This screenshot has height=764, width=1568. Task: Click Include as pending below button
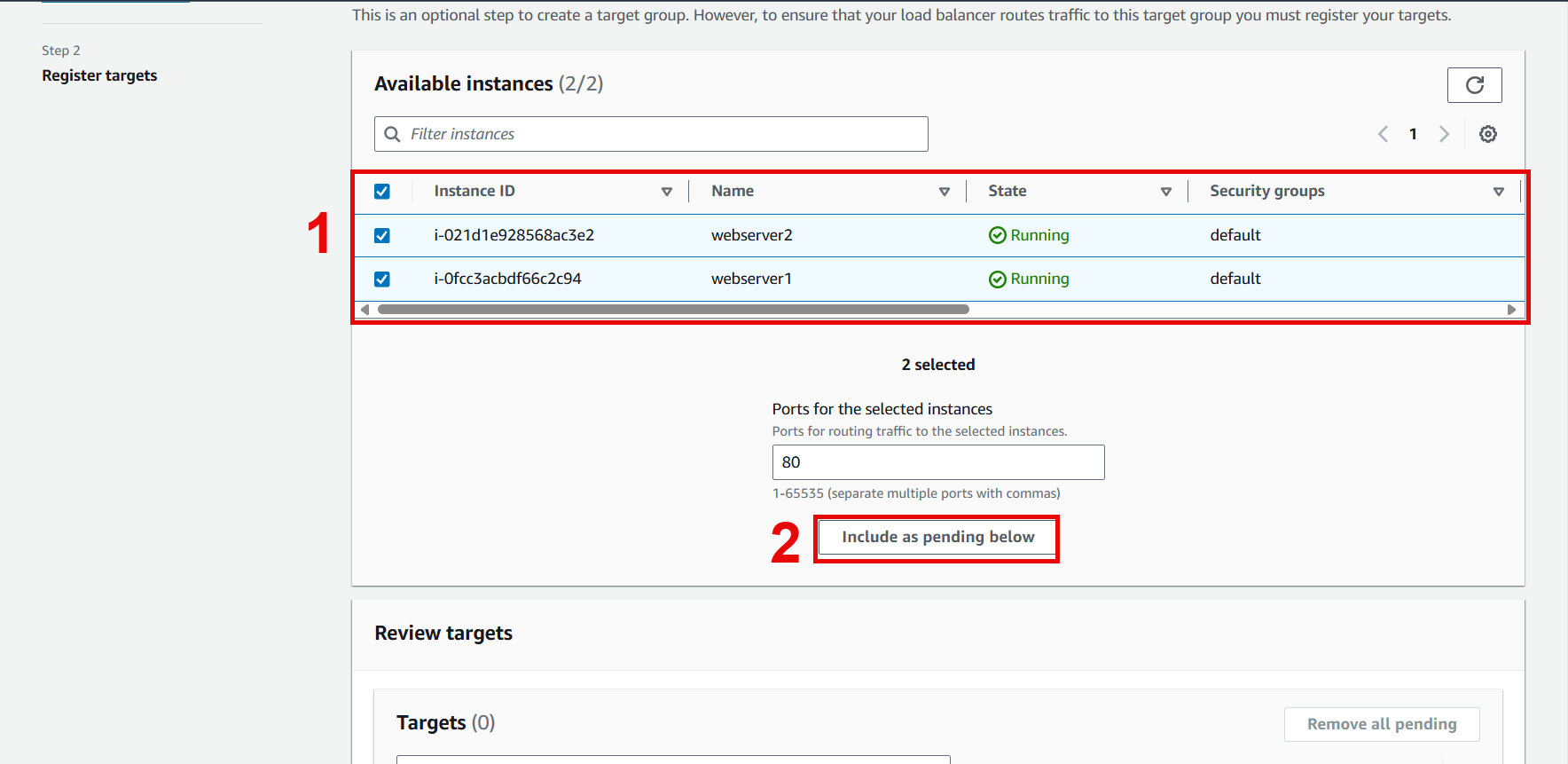(937, 537)
